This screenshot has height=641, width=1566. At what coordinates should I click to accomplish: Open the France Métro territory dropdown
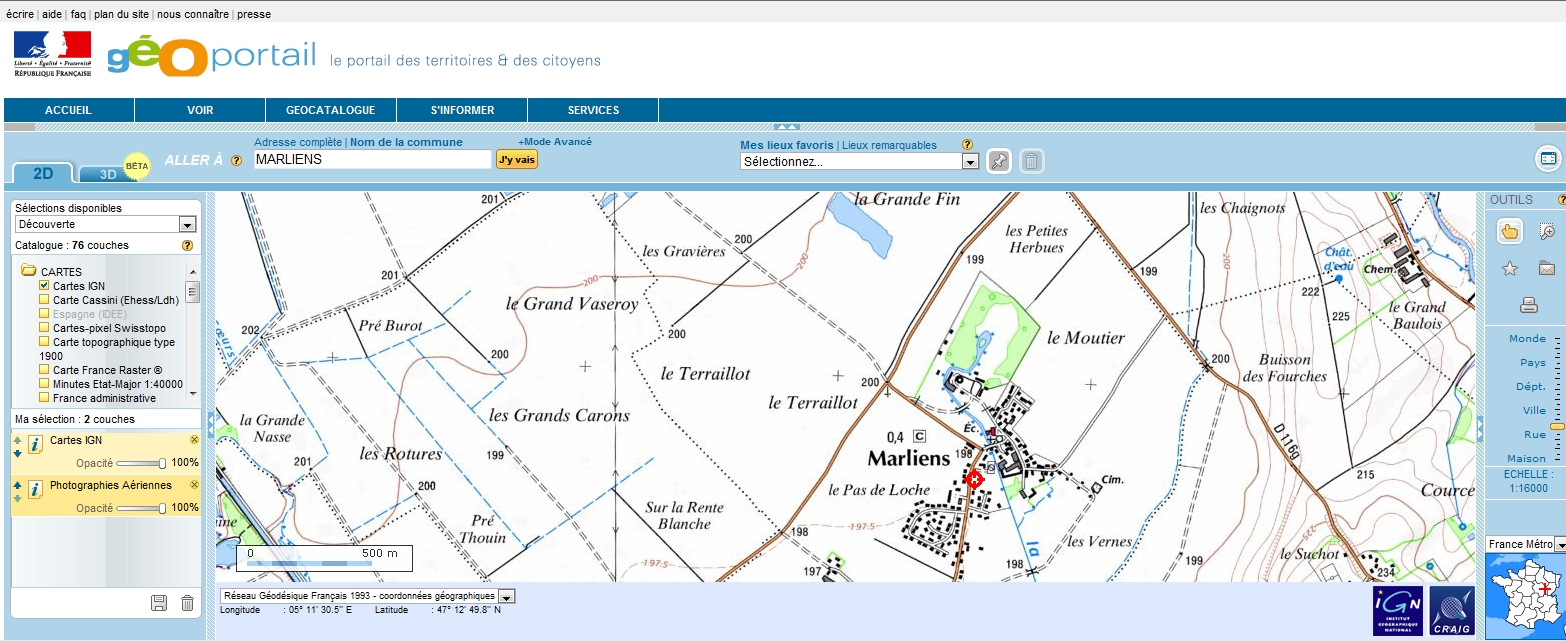[x=1525, y=544]
